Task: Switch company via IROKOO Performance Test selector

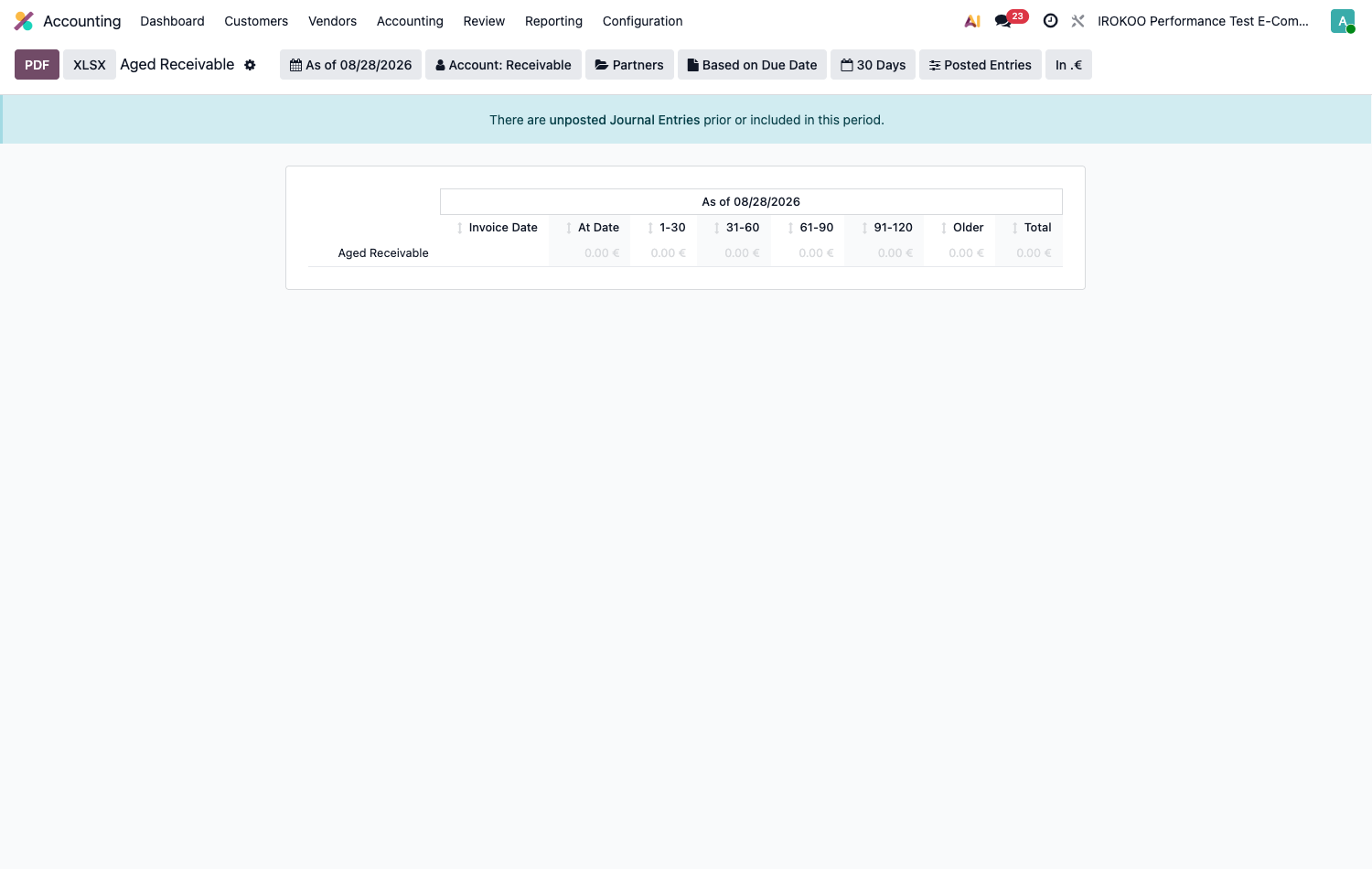Action: 1203,21
